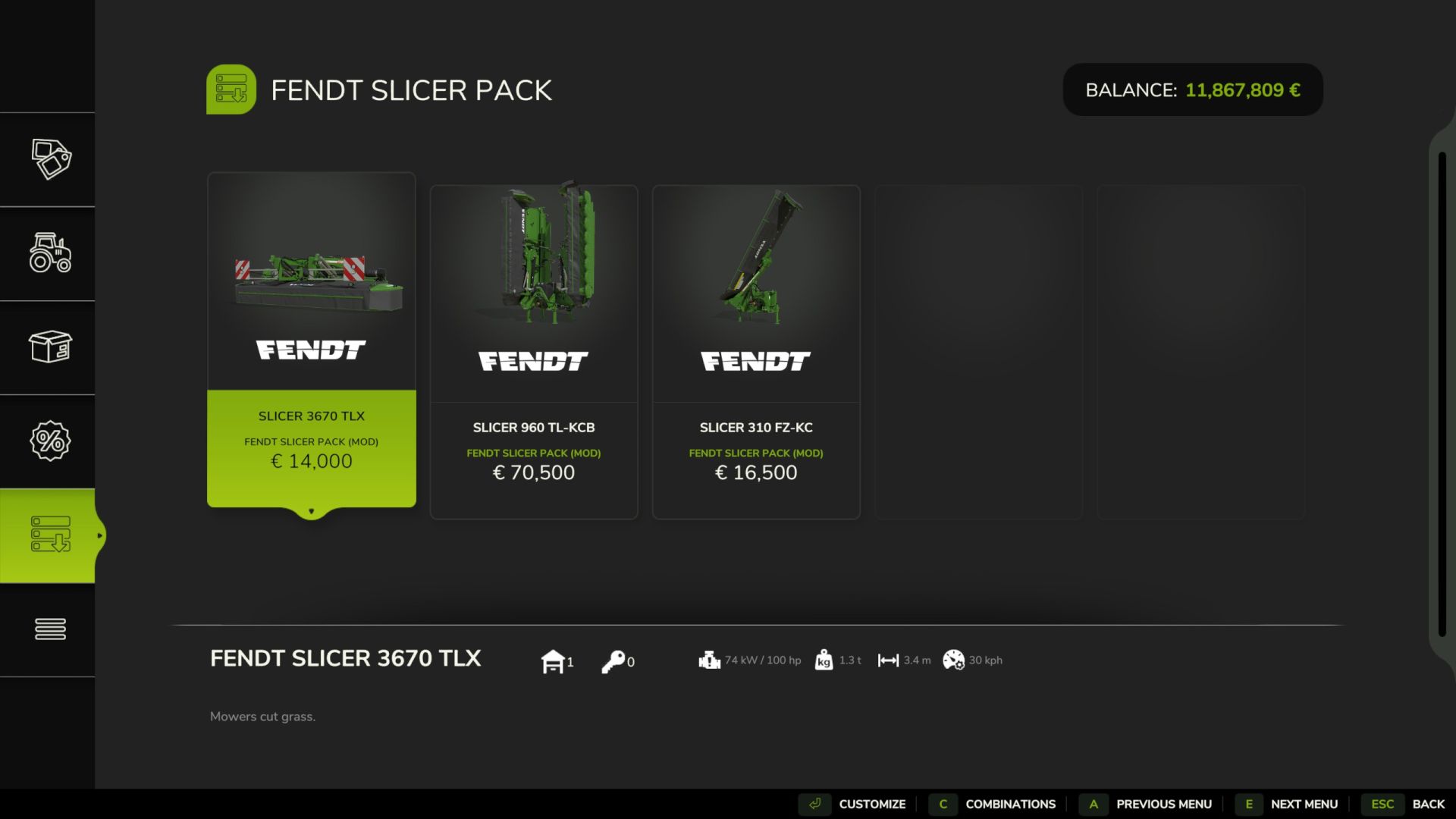Click the leased key count icon
This screenshot has height=819, width=1456.
click(x=613, y=661)
